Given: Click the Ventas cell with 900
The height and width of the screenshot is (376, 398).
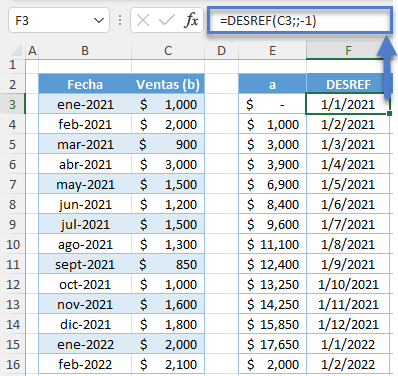Looking at the screenshot, I should pyautogui.click(x=168, y=144).
